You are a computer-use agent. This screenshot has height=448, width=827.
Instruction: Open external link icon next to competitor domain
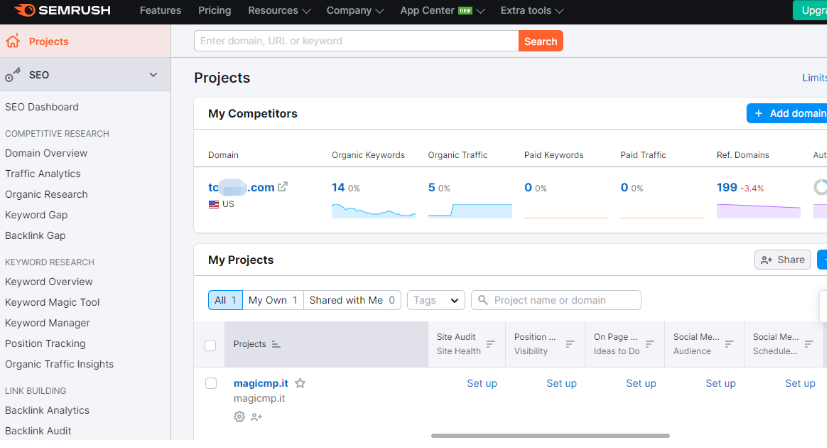[x=283, y=186]
